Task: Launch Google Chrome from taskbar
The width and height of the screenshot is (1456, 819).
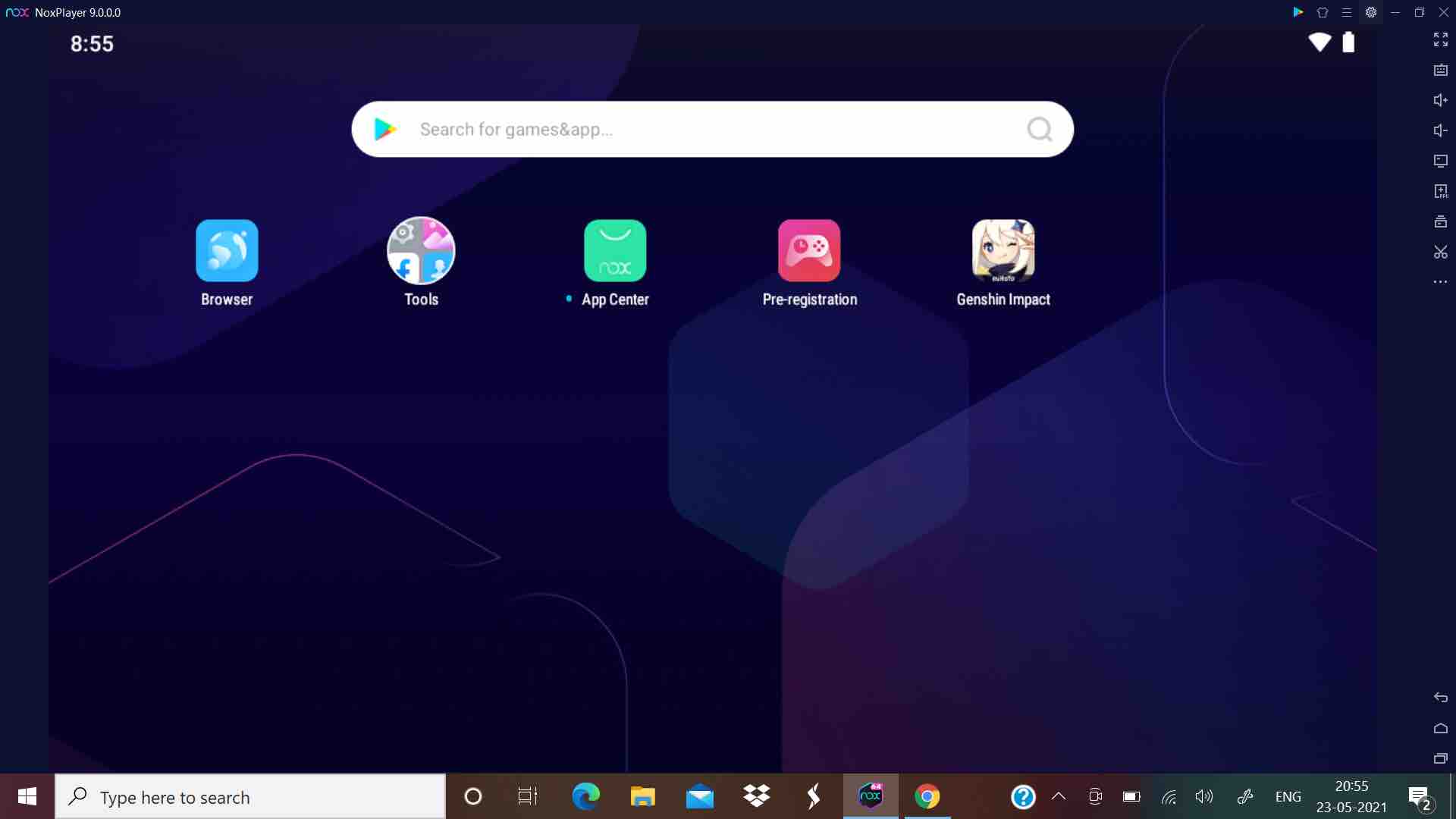Action: 927,797
